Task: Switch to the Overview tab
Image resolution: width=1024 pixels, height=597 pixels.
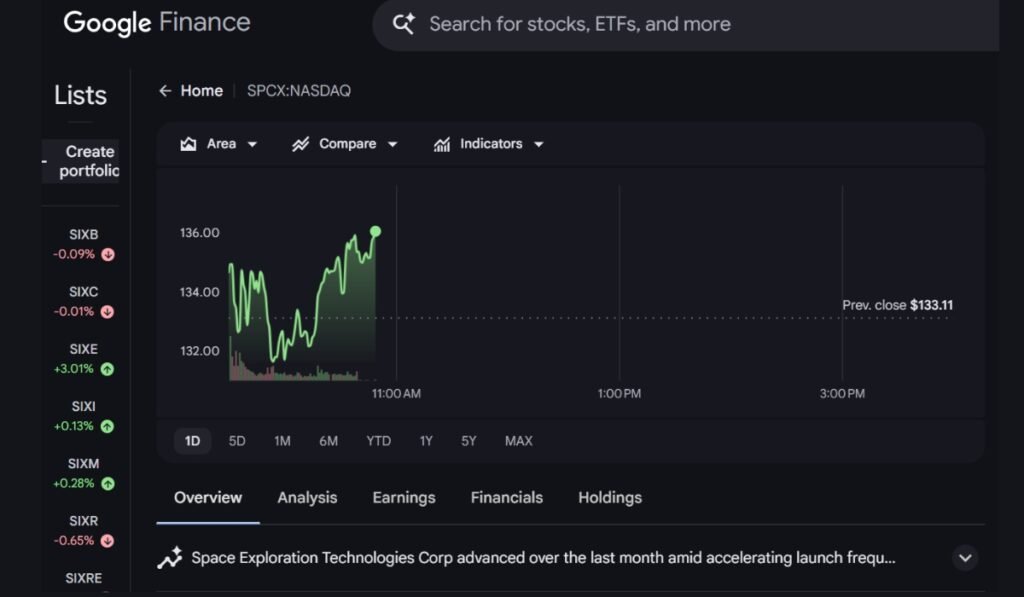Action: pyautogui.click(x=208, y=498)
